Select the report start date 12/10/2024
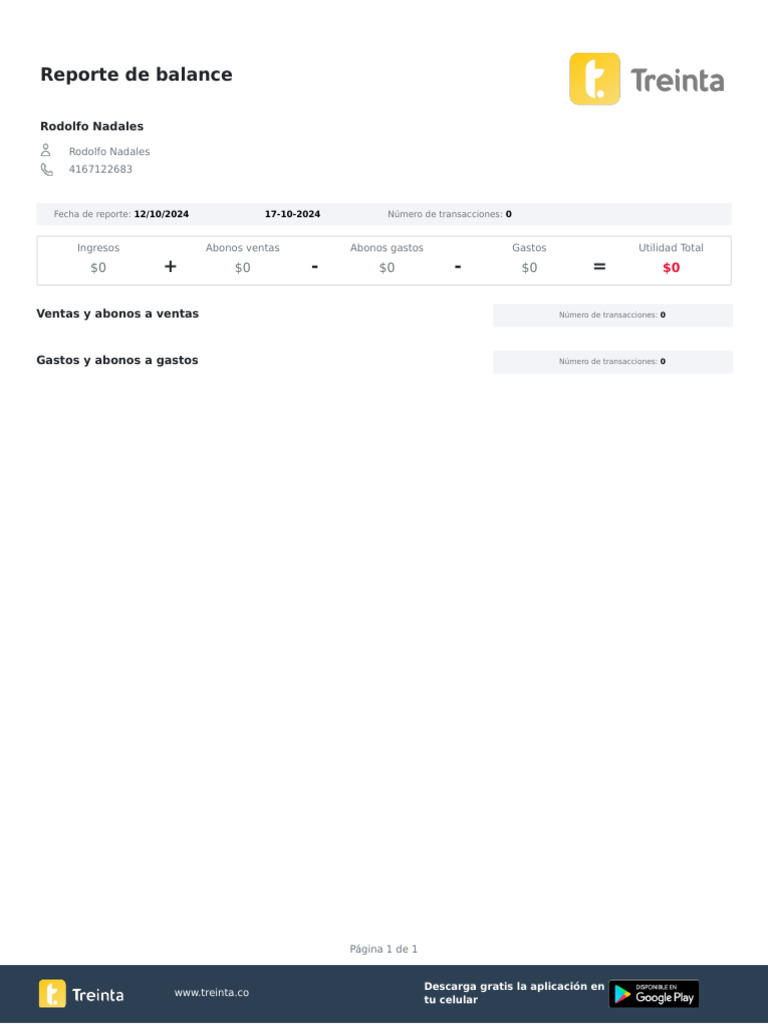 161,214
